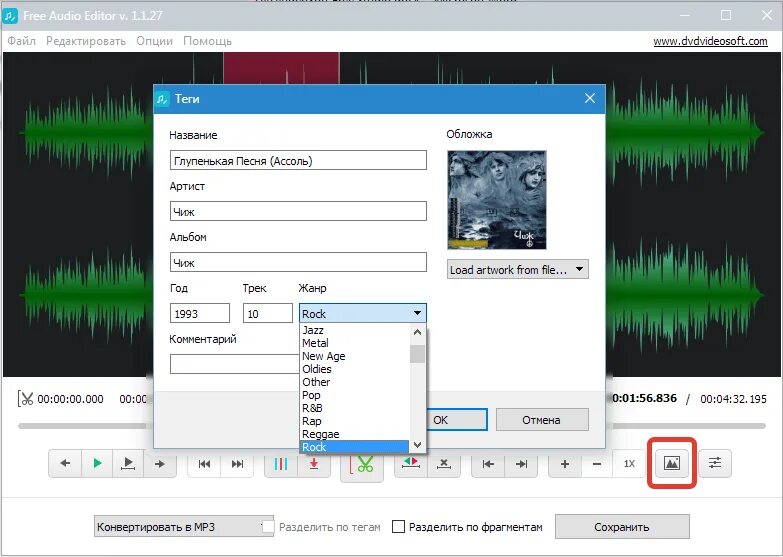783x557 pixels.
Task: Click the 00:04:32.195 total duration text
Action: [x=733, y=399]
